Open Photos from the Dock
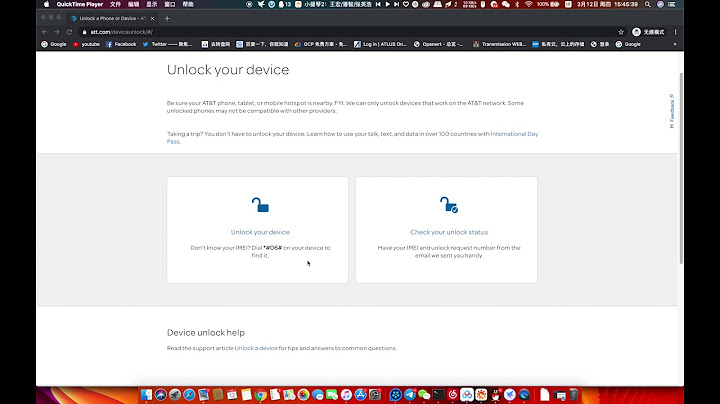Viewport: 720px width, 404px height. (x=304, y=394)
